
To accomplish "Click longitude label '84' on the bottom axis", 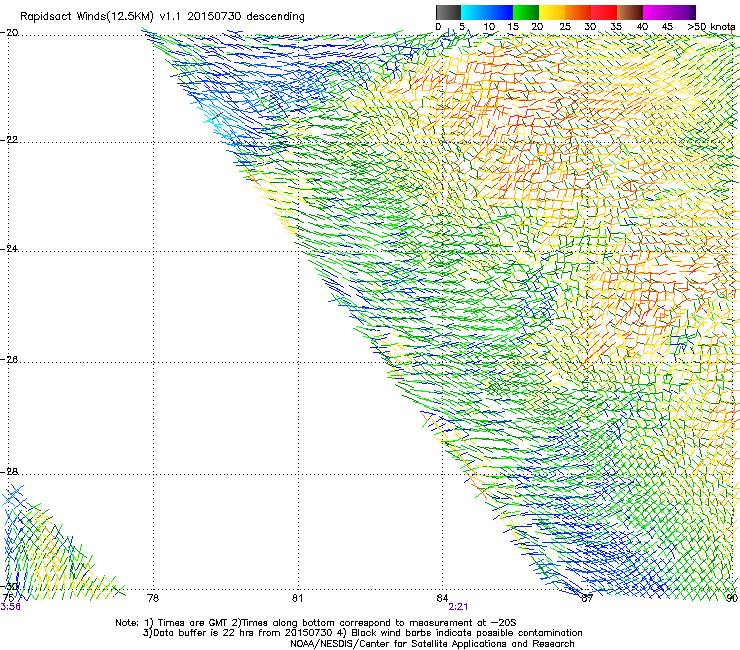I will pyautogui.click(x=442, y=598).
